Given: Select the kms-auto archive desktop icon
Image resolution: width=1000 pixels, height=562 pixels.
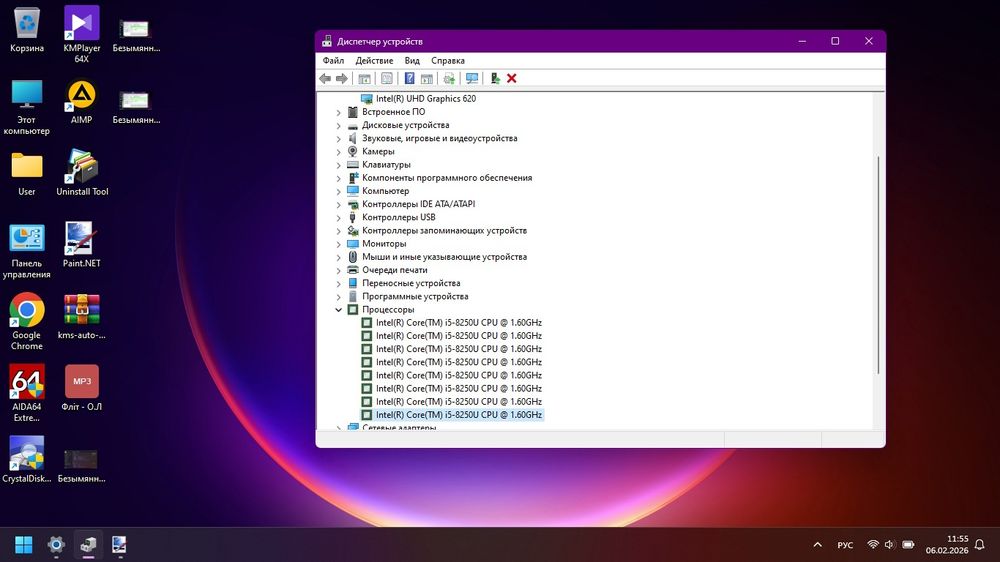Looking at the screenshot, I should coord(82,316).
